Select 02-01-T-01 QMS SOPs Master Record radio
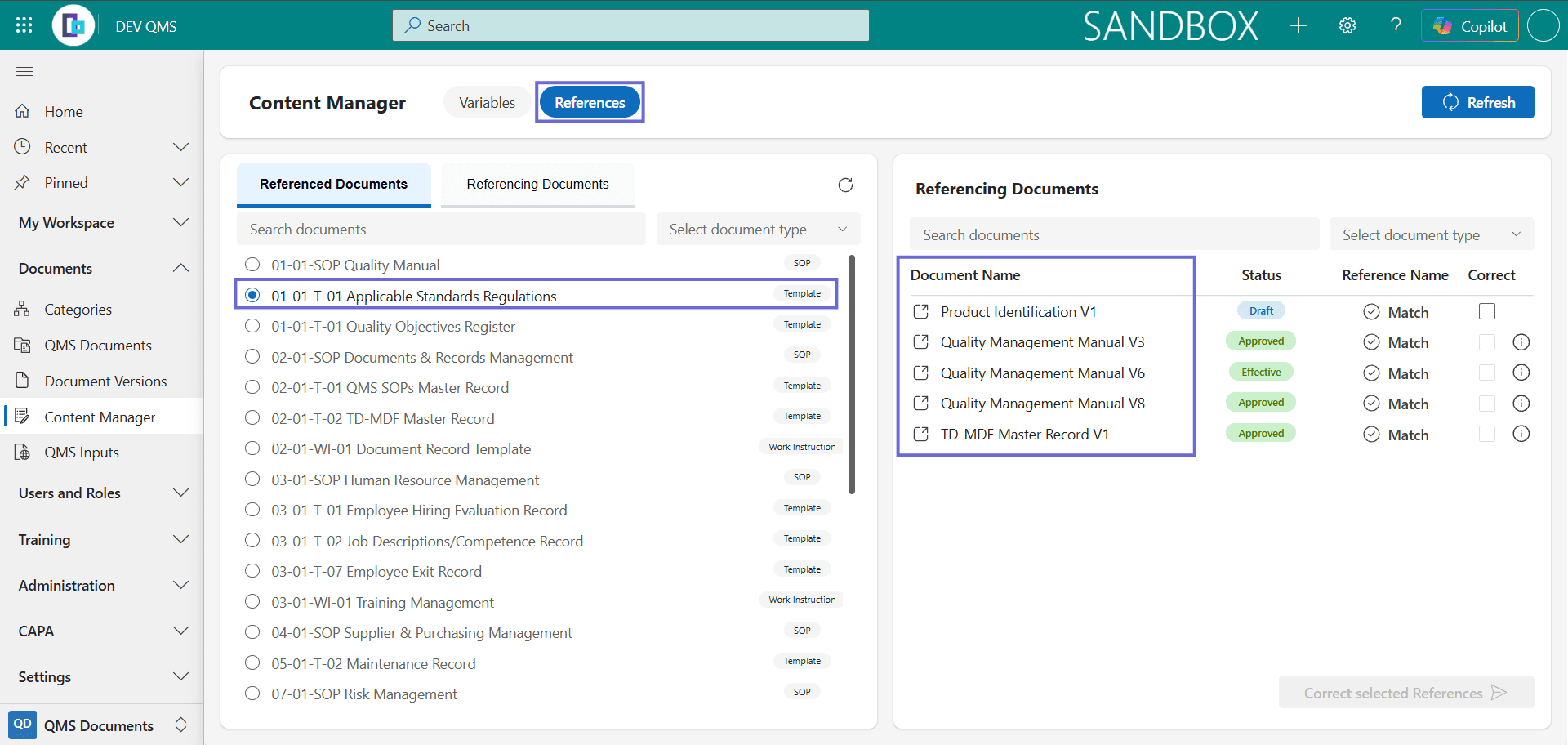1568x745 pixels. pos(252,387)
